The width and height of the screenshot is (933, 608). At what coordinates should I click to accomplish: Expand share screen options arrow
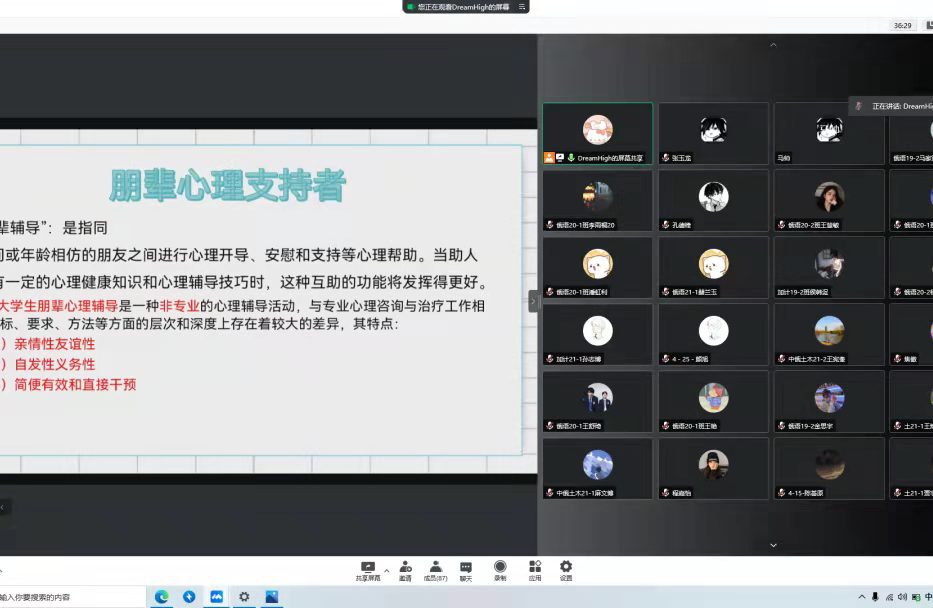click(x=387, y=571)
